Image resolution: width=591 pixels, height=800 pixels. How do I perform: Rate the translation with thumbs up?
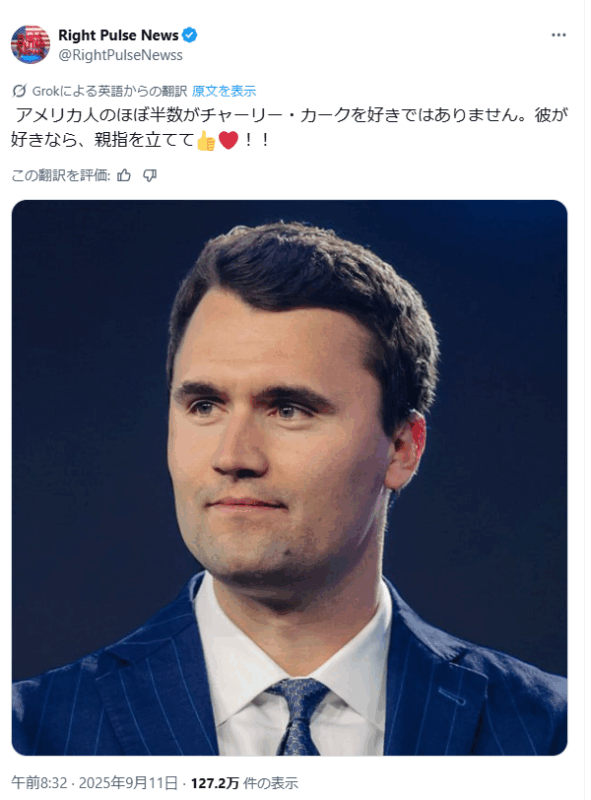[124, 176]
